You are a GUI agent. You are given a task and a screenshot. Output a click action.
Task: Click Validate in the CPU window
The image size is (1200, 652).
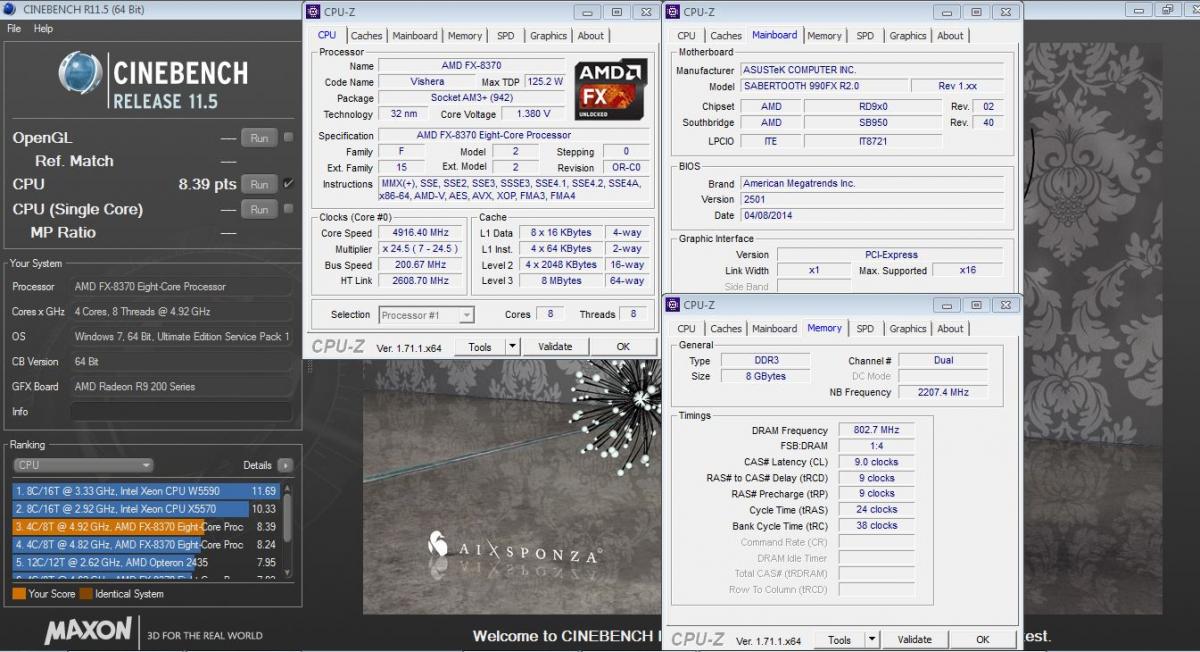tap(555, 346)
